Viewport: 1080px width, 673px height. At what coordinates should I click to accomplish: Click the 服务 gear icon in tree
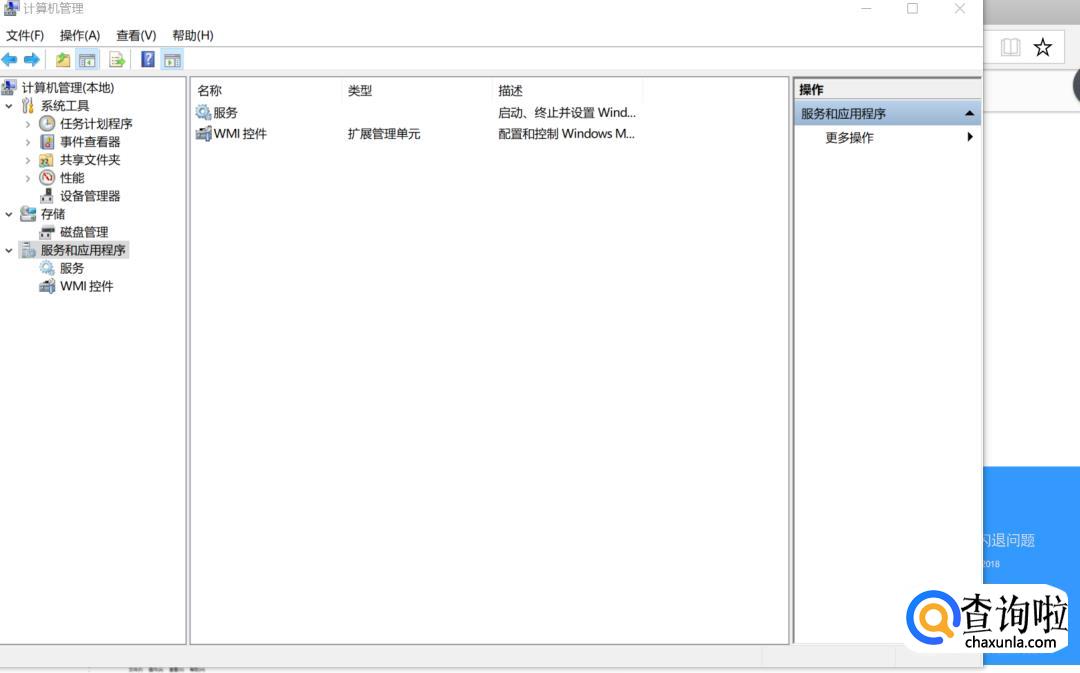pos(47,268)
